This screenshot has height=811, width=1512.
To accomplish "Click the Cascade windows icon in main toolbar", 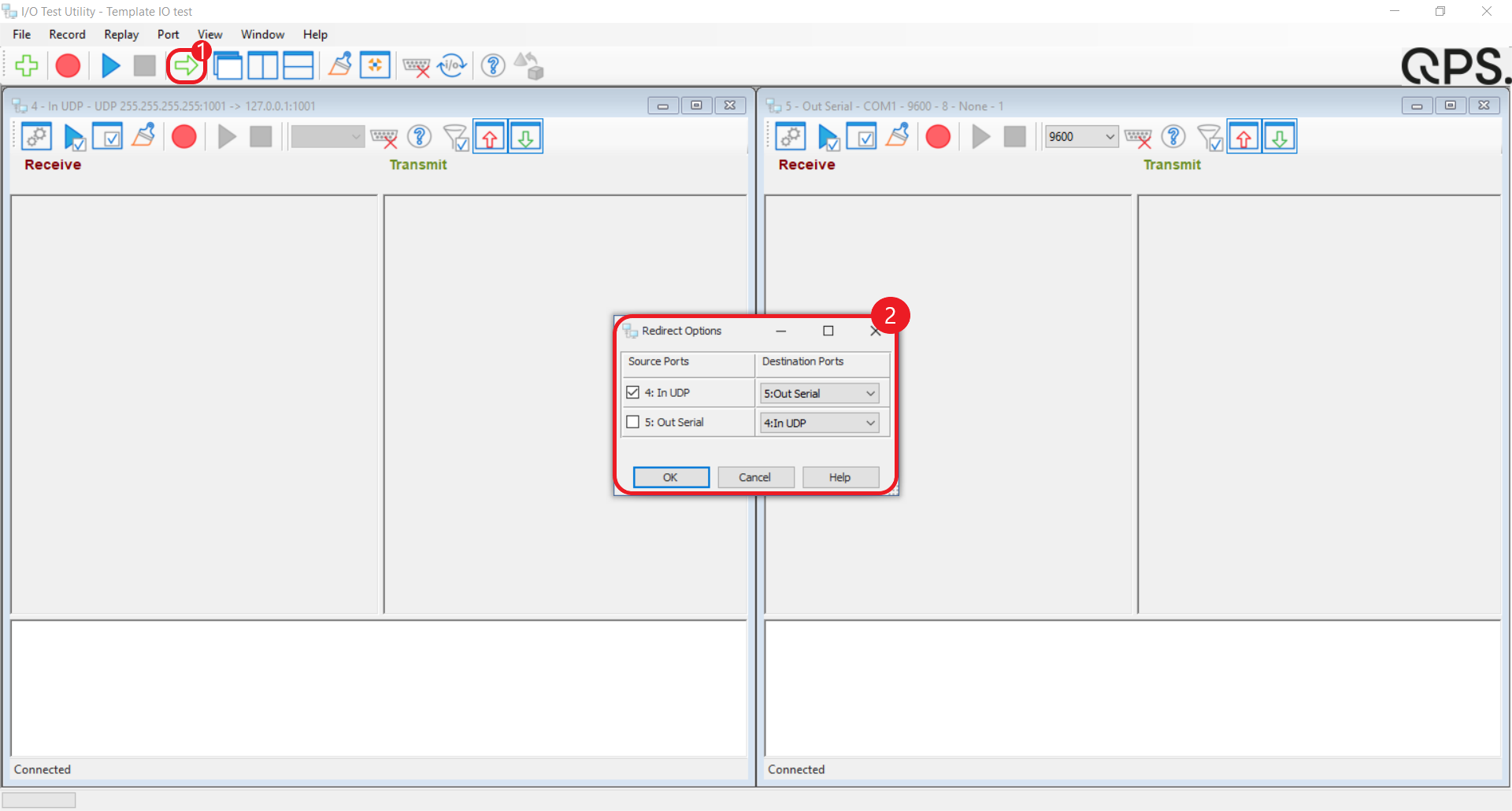I will click(x=228, y=66).
